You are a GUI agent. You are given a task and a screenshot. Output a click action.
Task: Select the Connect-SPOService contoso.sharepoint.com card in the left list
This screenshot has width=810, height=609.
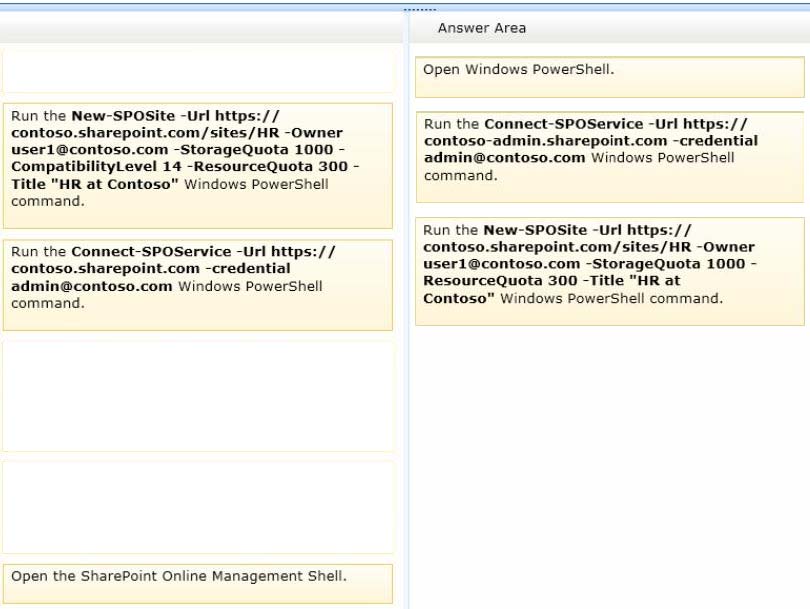tap(198, 285)
